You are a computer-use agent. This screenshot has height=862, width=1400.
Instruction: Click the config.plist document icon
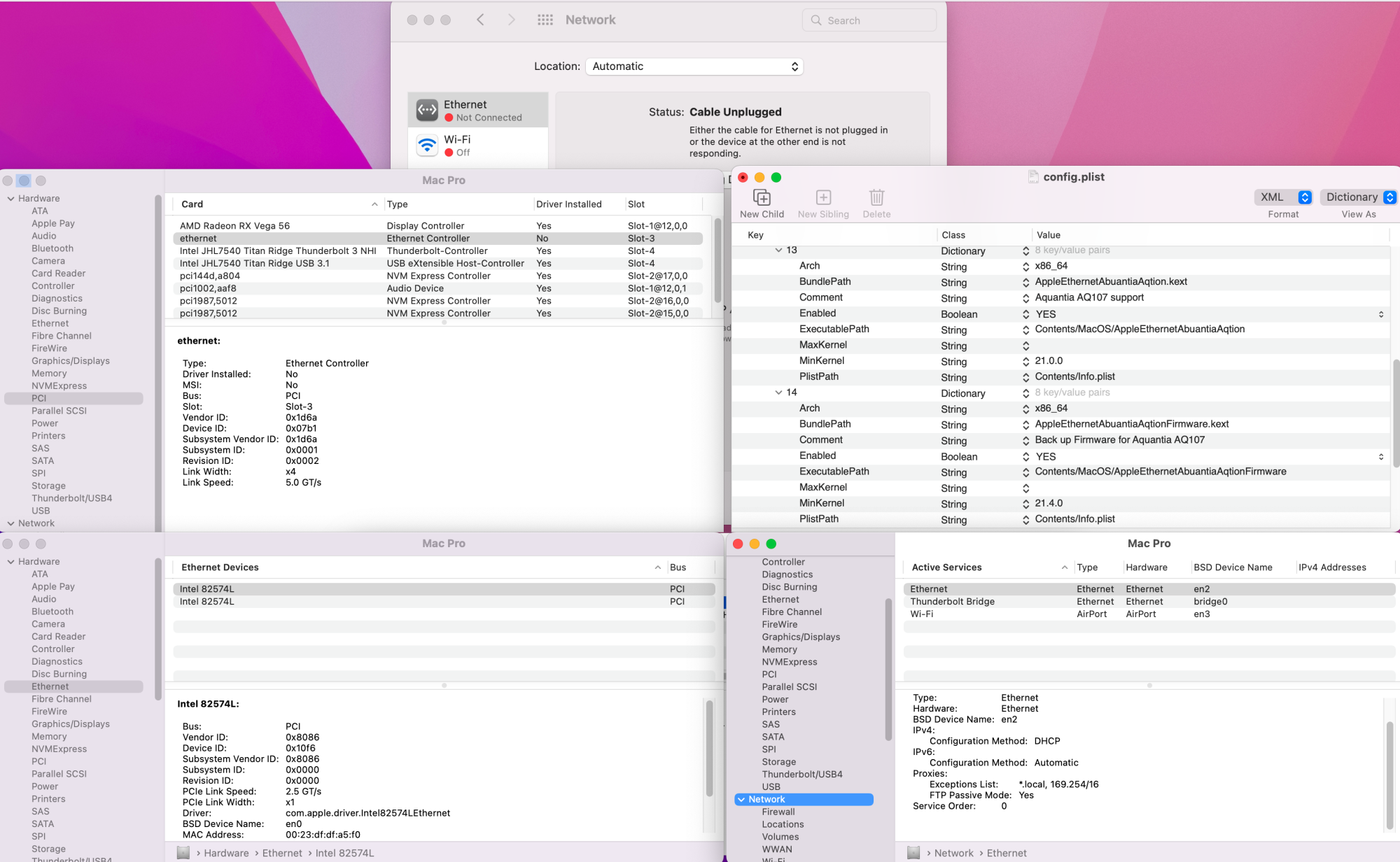(1033, 177)
